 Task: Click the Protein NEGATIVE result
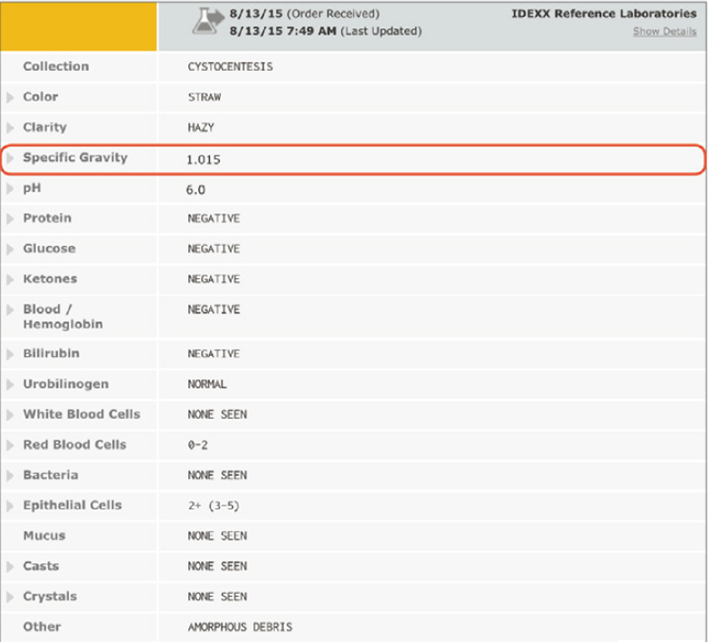214,219
